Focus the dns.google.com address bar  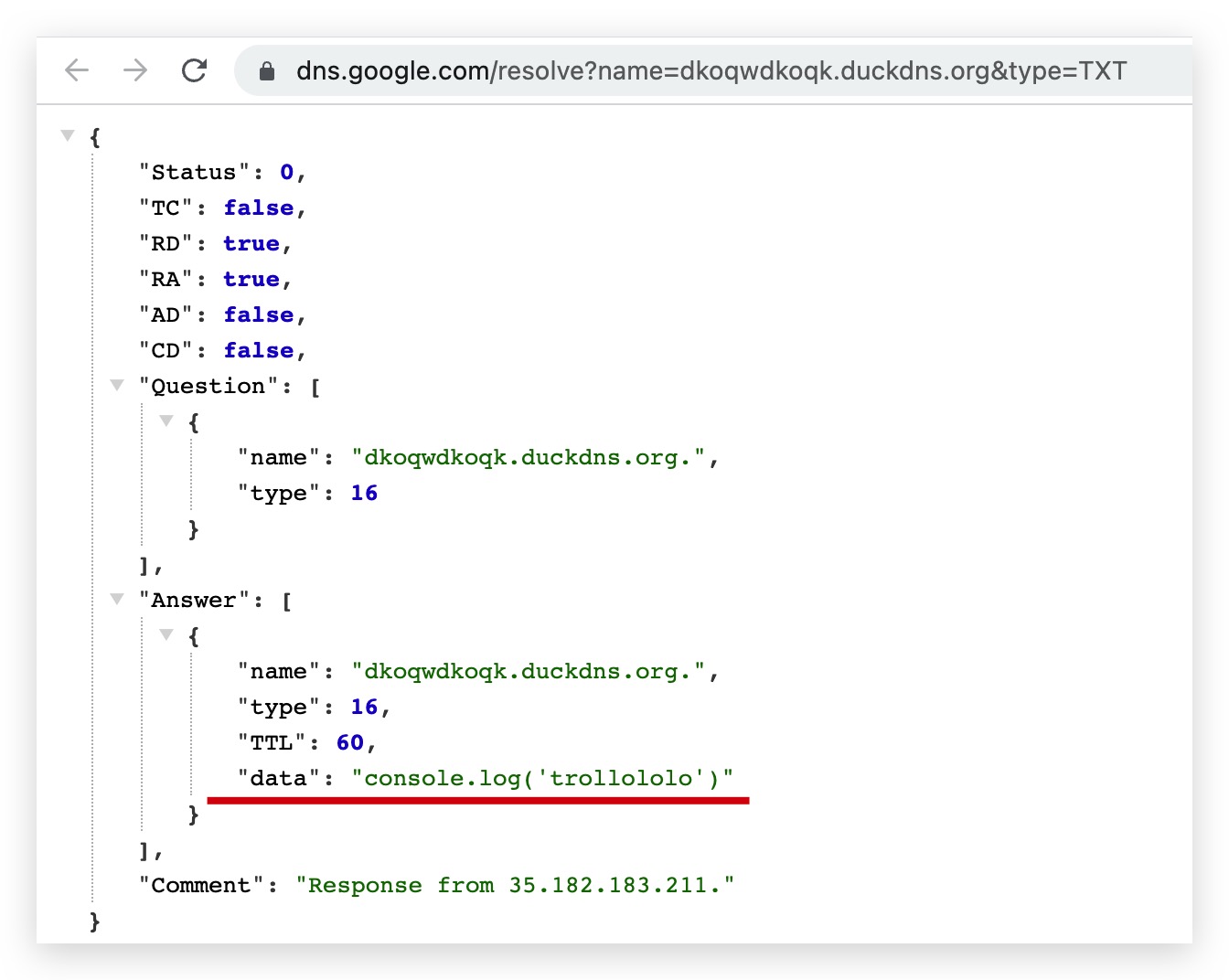click(711, 71)
